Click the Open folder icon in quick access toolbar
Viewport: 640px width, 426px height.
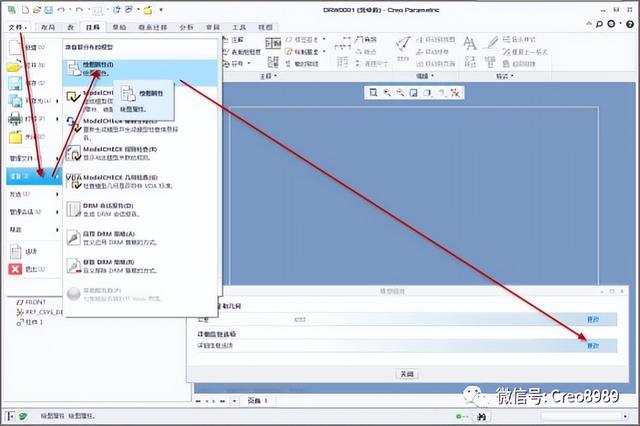coord(37,9)
